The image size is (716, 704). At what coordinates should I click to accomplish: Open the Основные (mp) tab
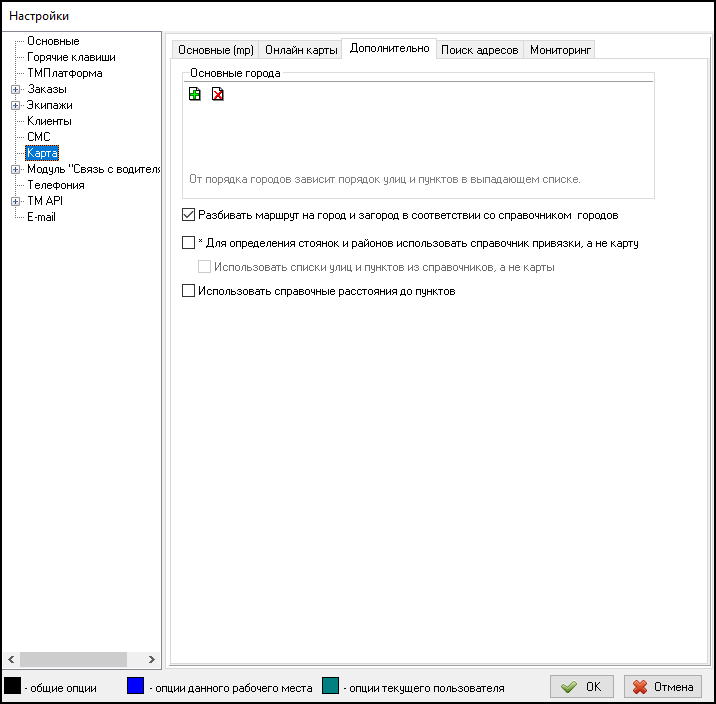(x=216, y=50)
